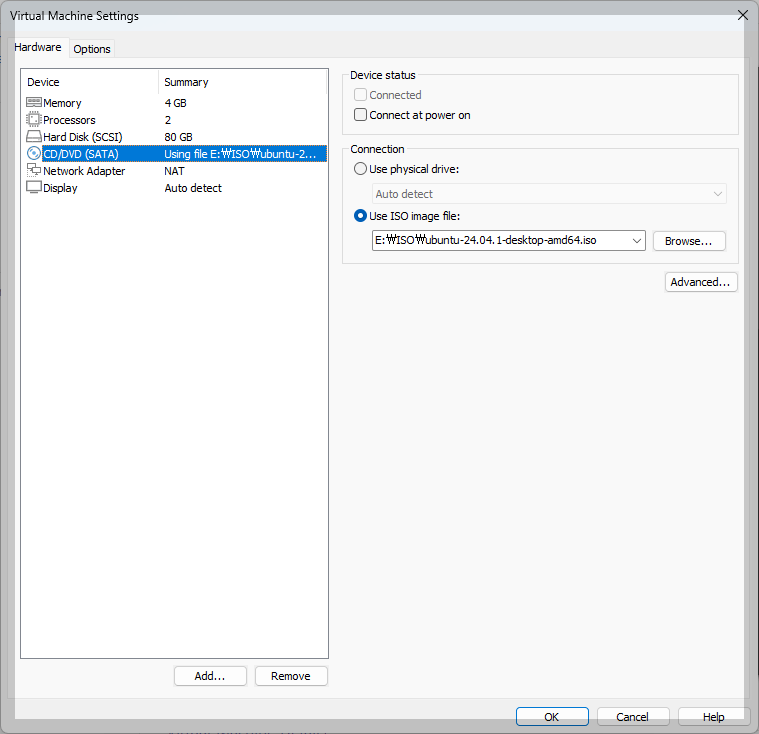This screenshot has width=759, height=734.
Task: Select the Network Adapter label
Action: 84,171
